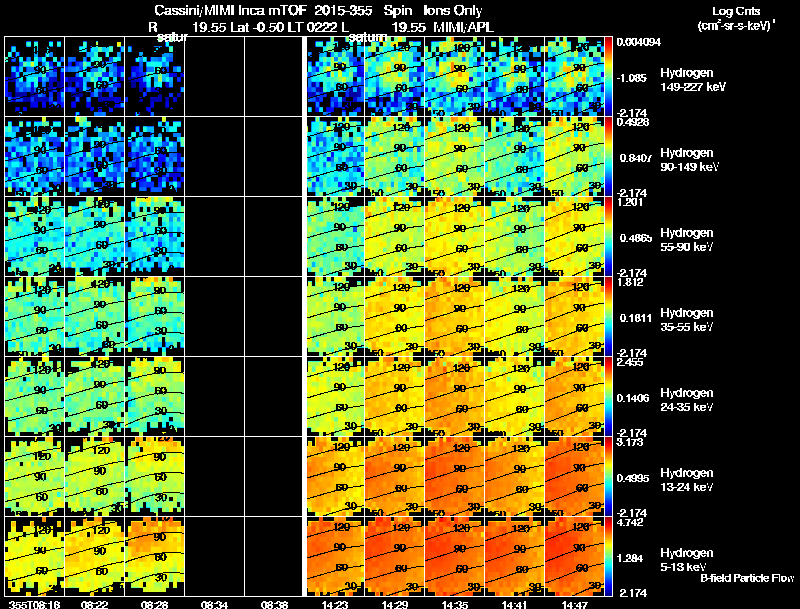Select the color bar for 24-35 keV row
Screen dimensions: 800x609
(608, 397)
